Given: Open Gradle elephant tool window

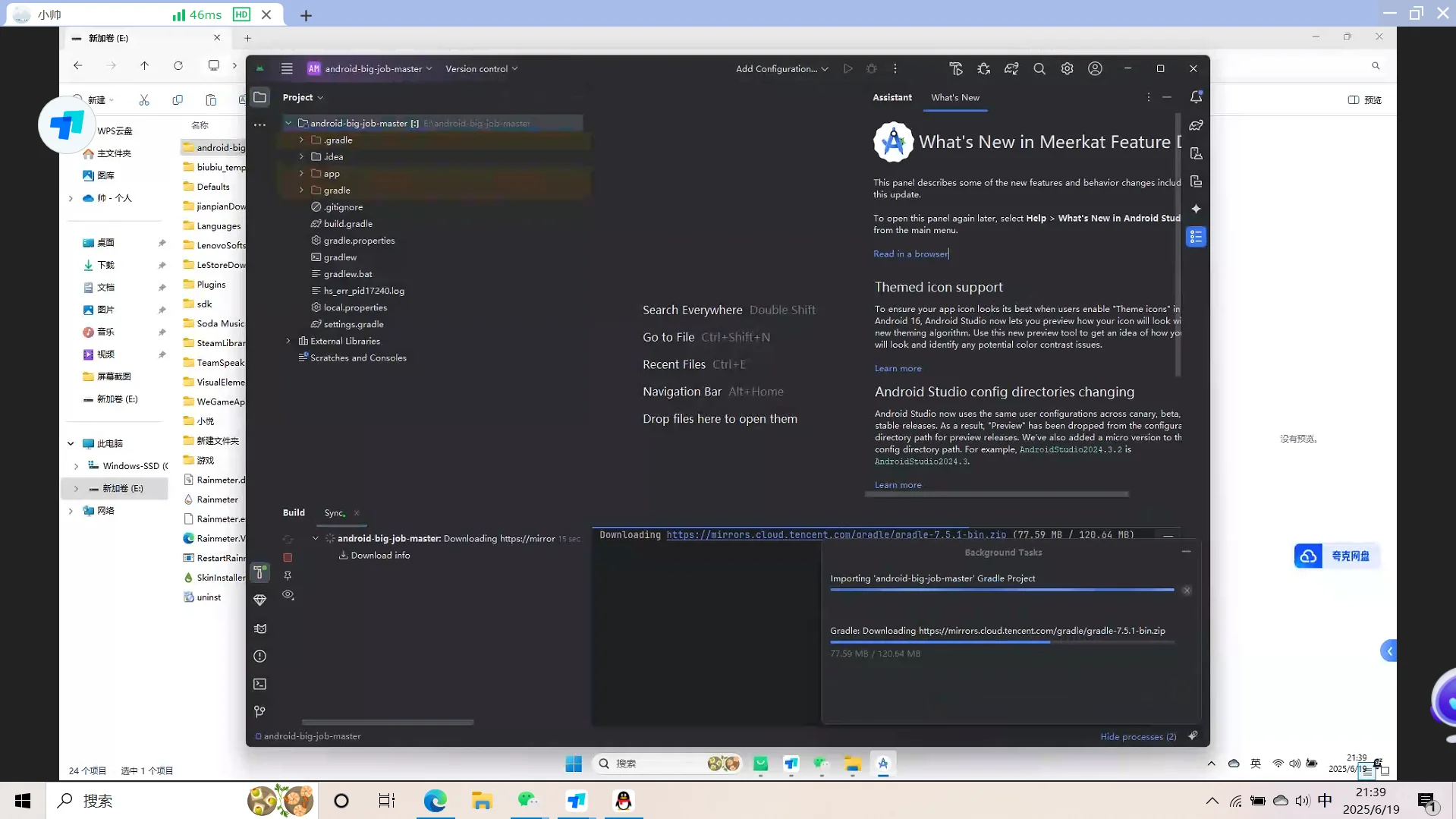Looking at the screenshot, I should 1197,125.
